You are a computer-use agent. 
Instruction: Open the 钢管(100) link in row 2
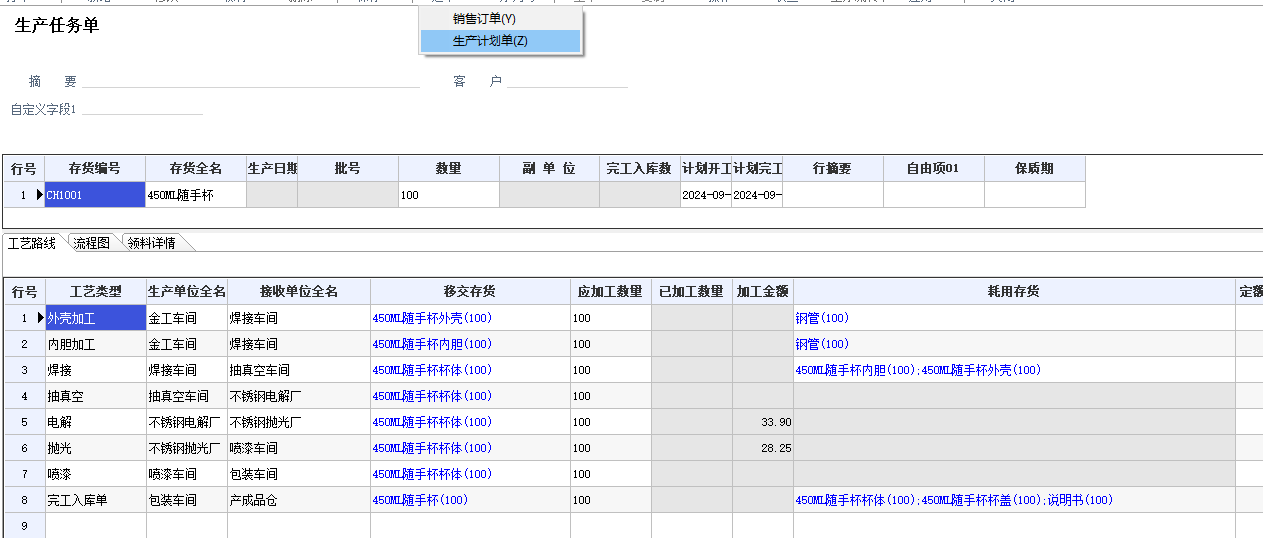[x=822, y=344]
